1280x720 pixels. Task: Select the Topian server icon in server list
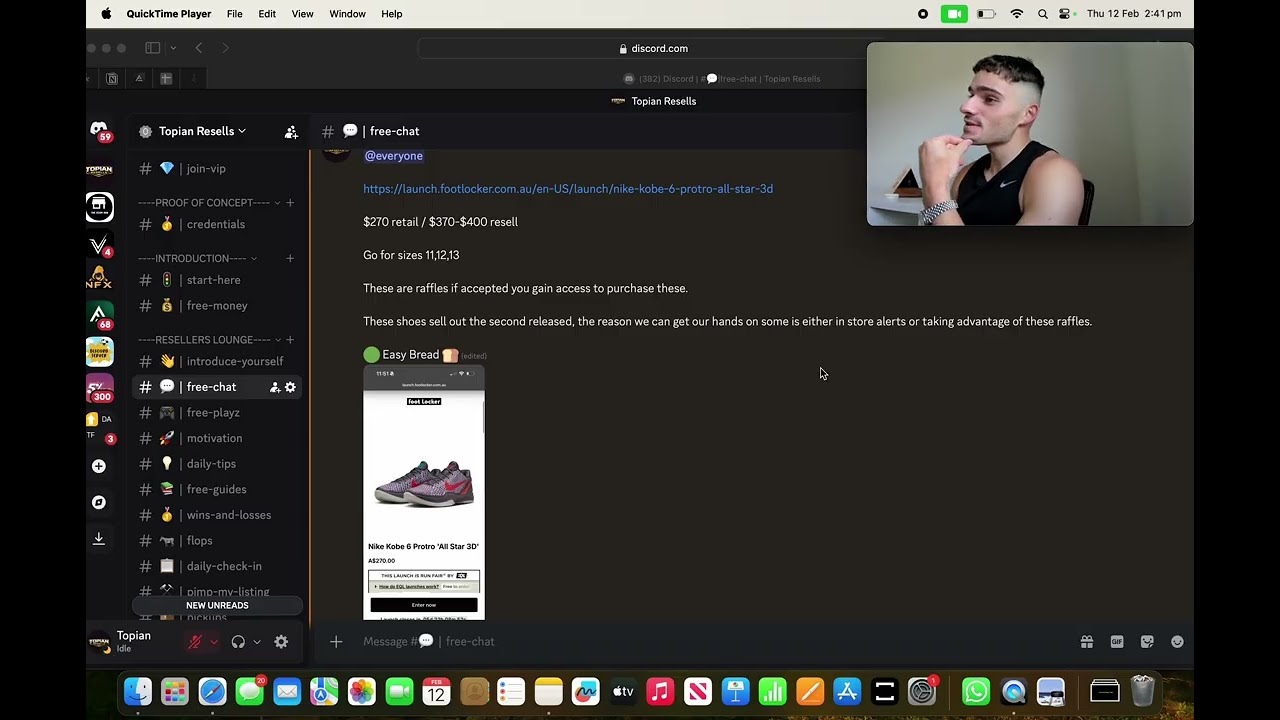click(99, 170)
